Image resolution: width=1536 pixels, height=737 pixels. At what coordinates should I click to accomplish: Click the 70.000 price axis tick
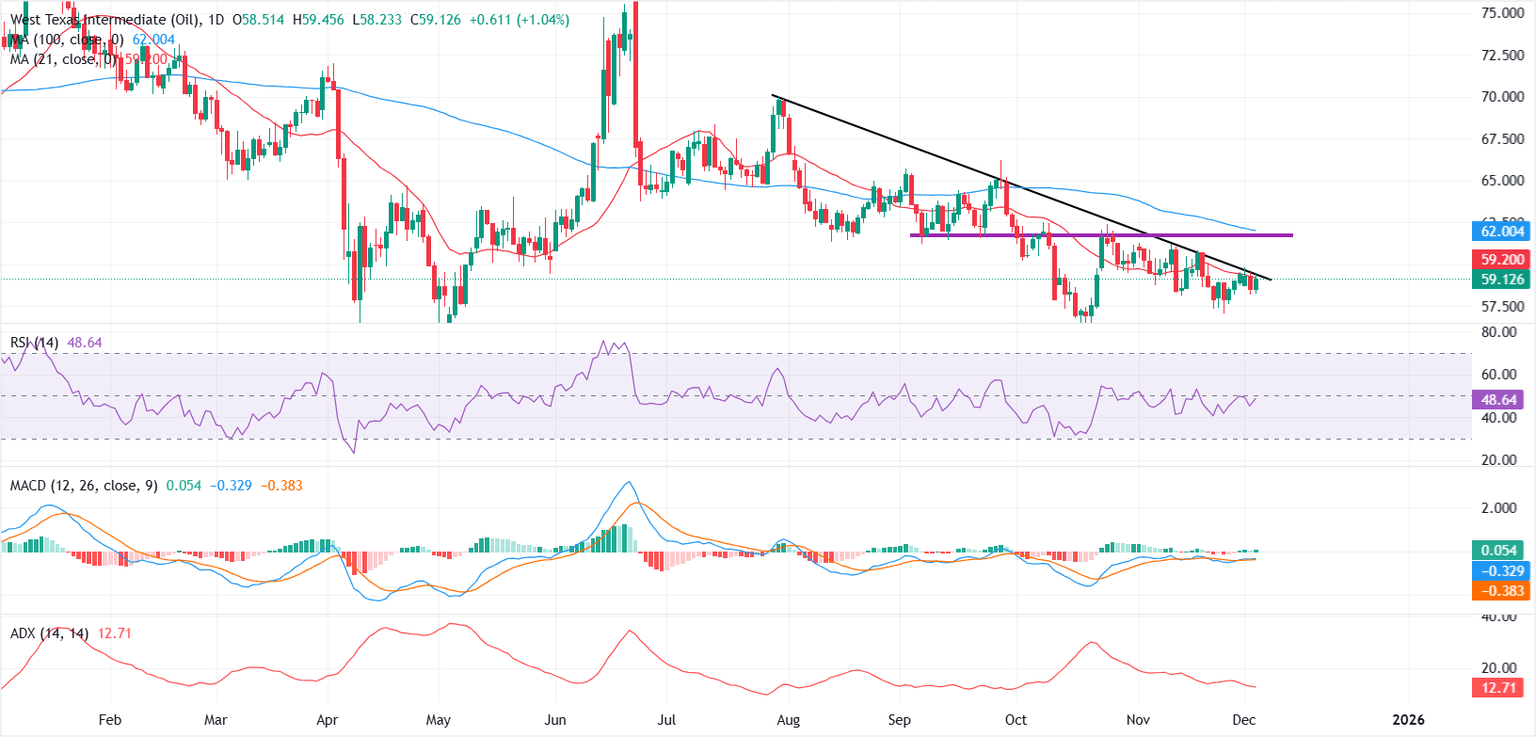click(1503, 97)
